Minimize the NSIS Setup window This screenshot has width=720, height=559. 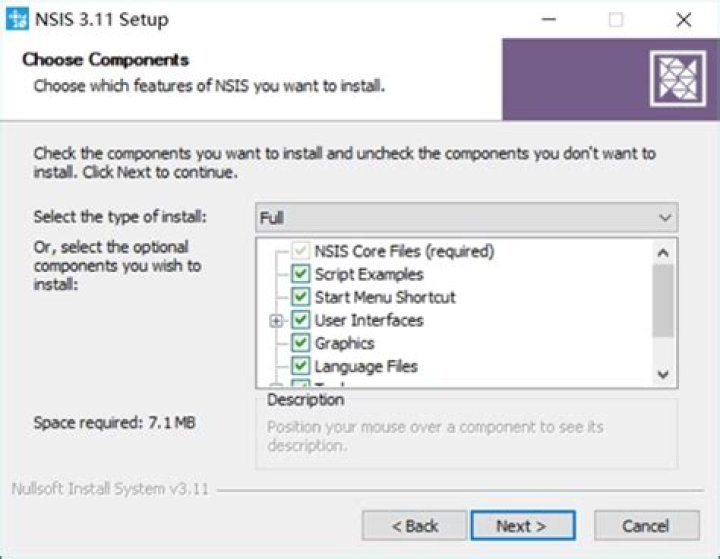[549, 20]
